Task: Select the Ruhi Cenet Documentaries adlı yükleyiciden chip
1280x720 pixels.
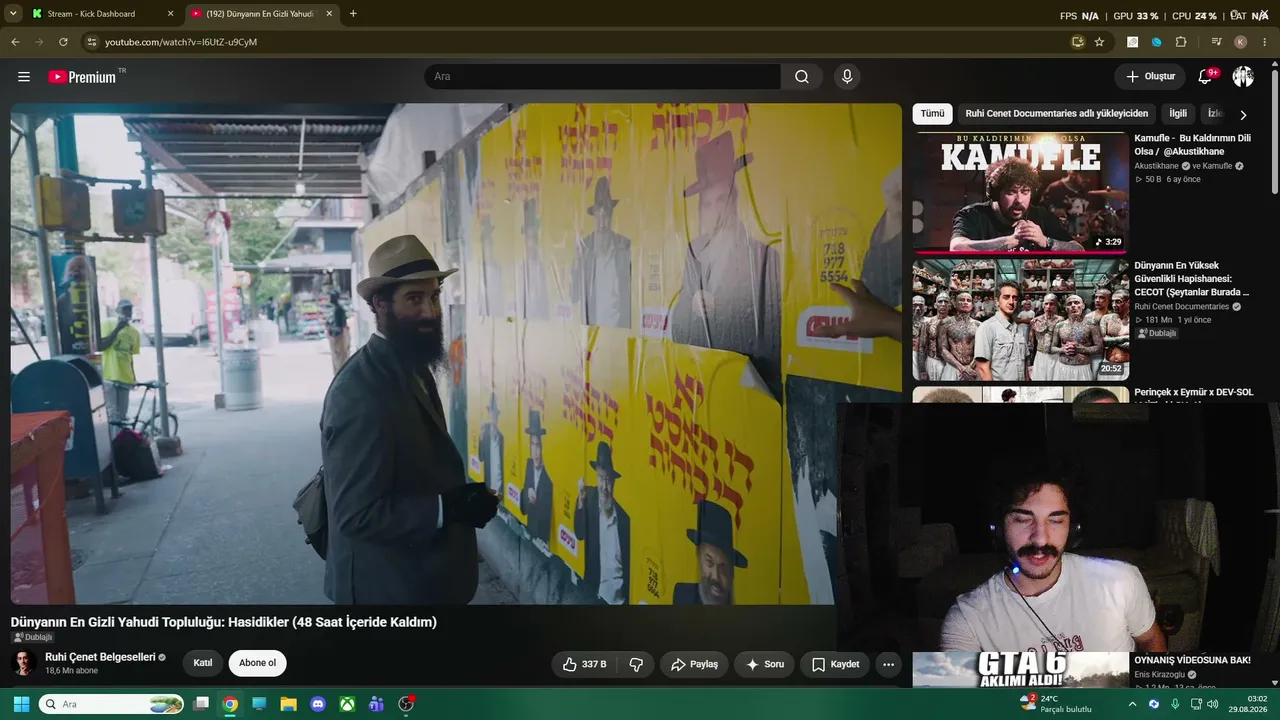Action: point(1056,114)
